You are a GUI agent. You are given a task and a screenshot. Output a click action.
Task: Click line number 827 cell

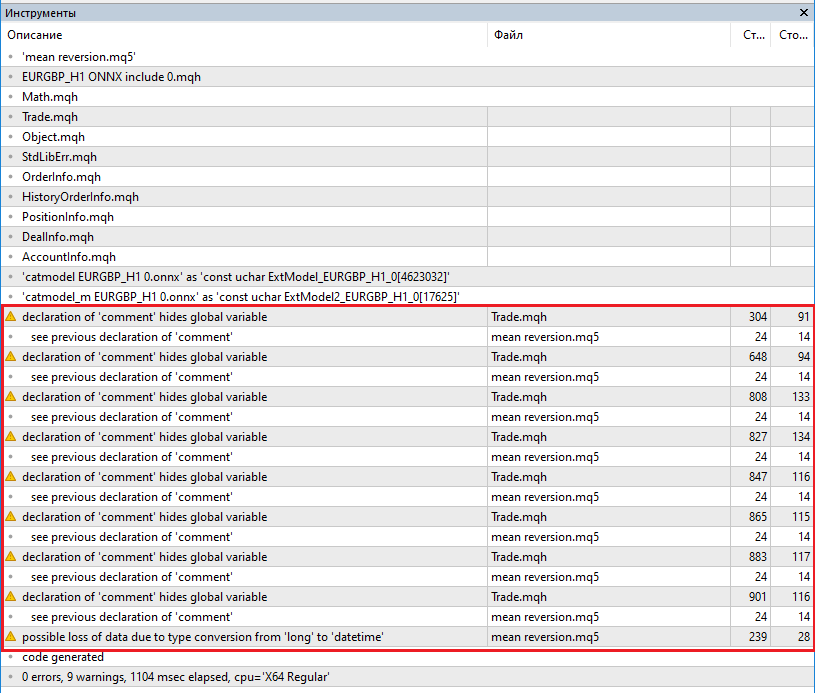750,437
